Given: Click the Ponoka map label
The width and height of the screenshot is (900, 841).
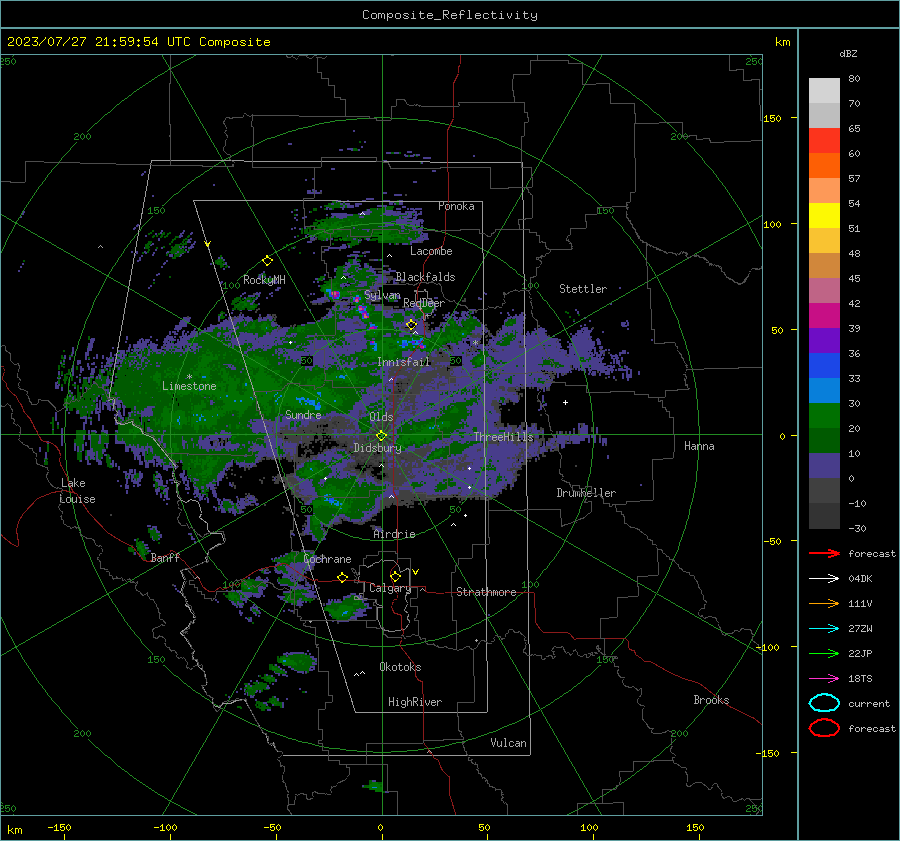Looking at the screenshot, I should point(456,206).
